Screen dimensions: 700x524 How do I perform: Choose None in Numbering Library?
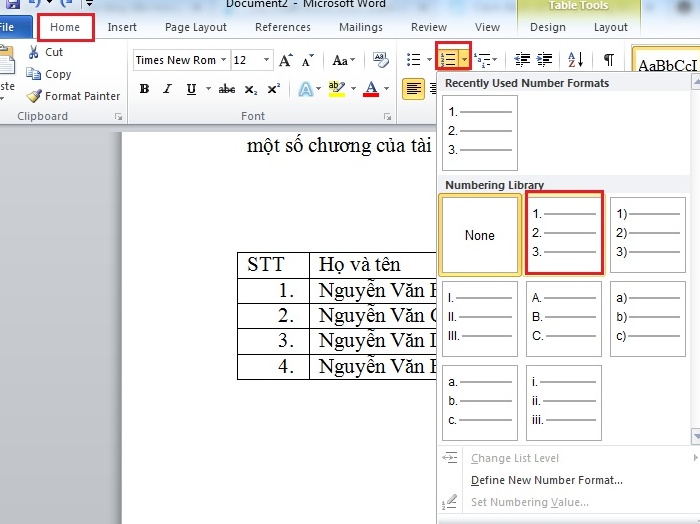[x=480, y=235]
